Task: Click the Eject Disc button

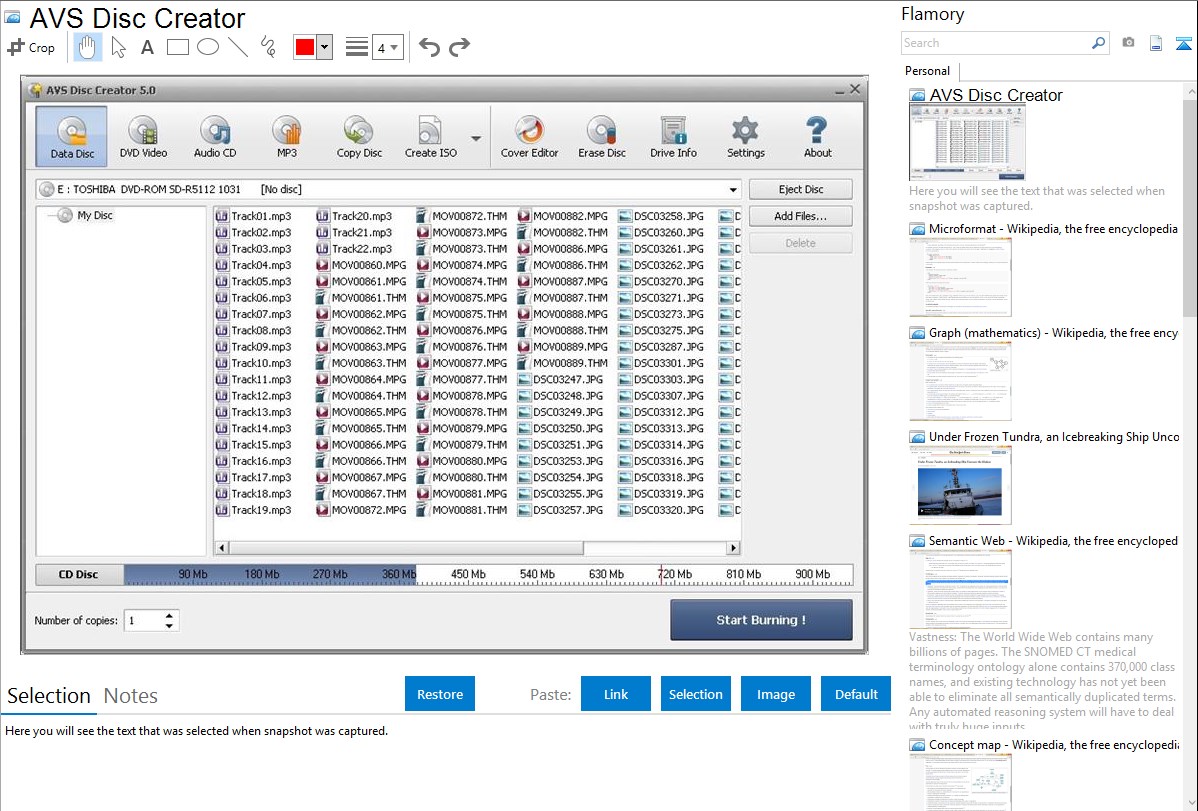Action: 801,190
